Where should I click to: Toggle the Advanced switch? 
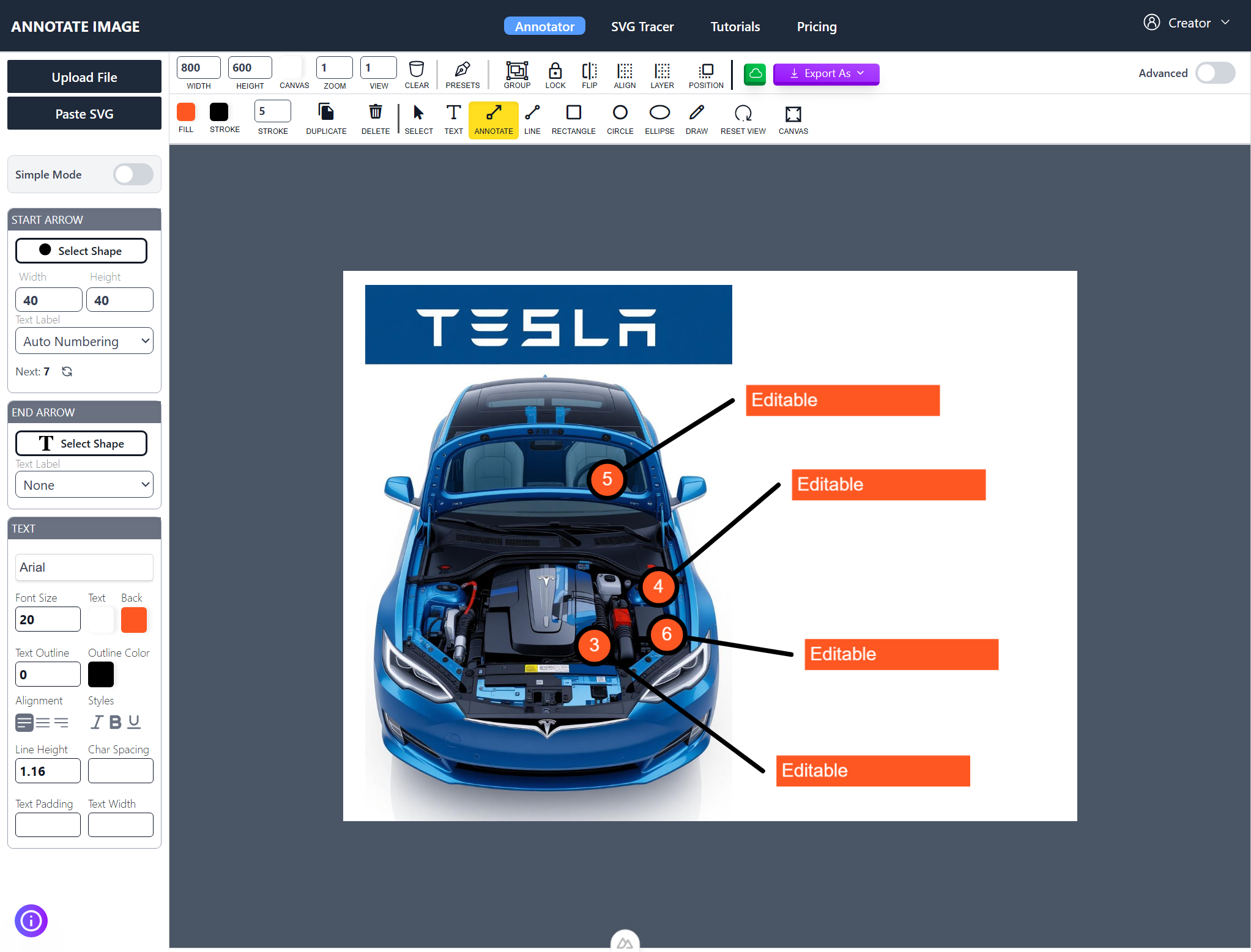pos(1215,73)
